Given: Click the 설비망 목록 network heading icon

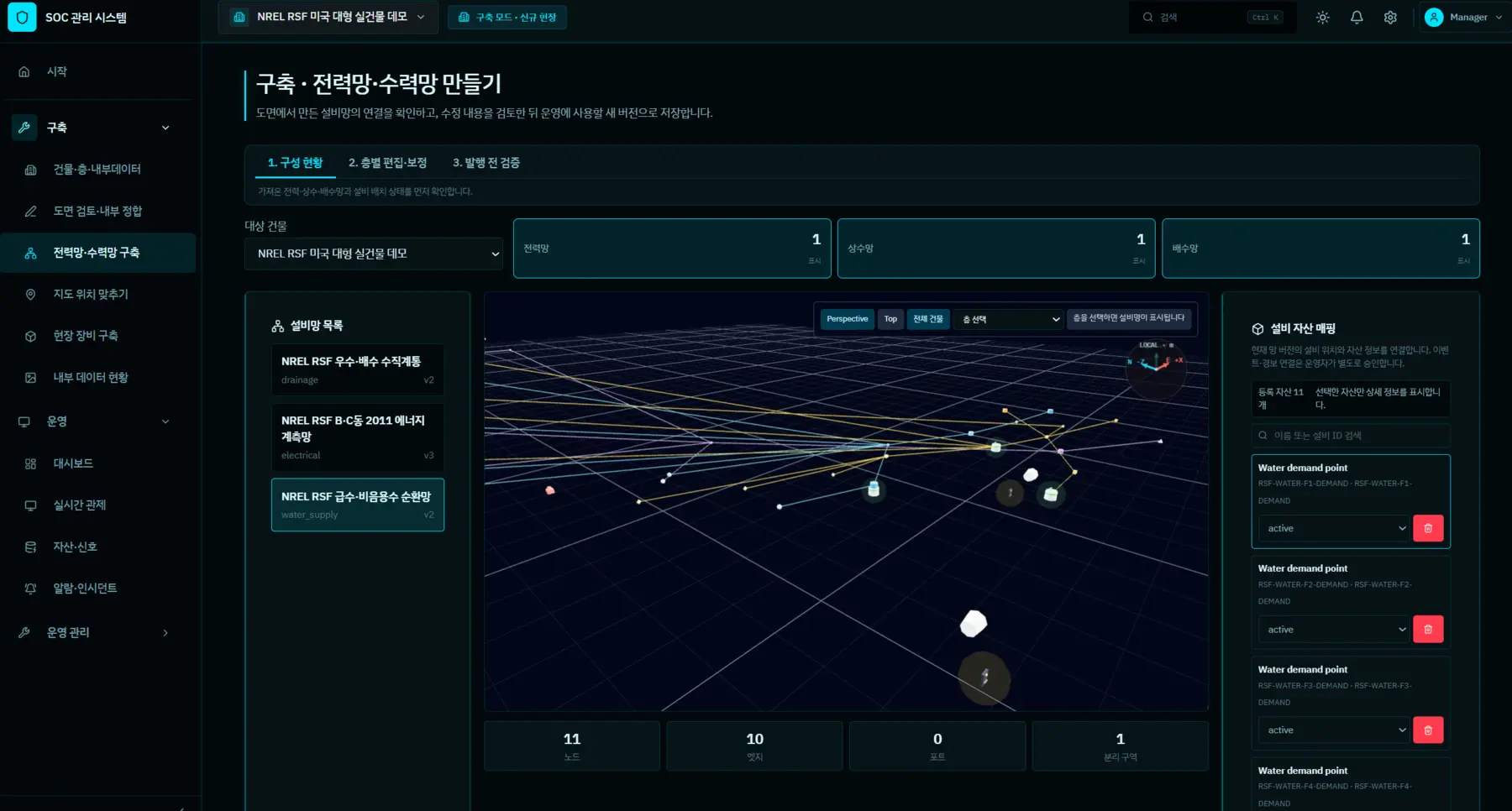Looking at the screenshot, I should click(x=278, y=327).
